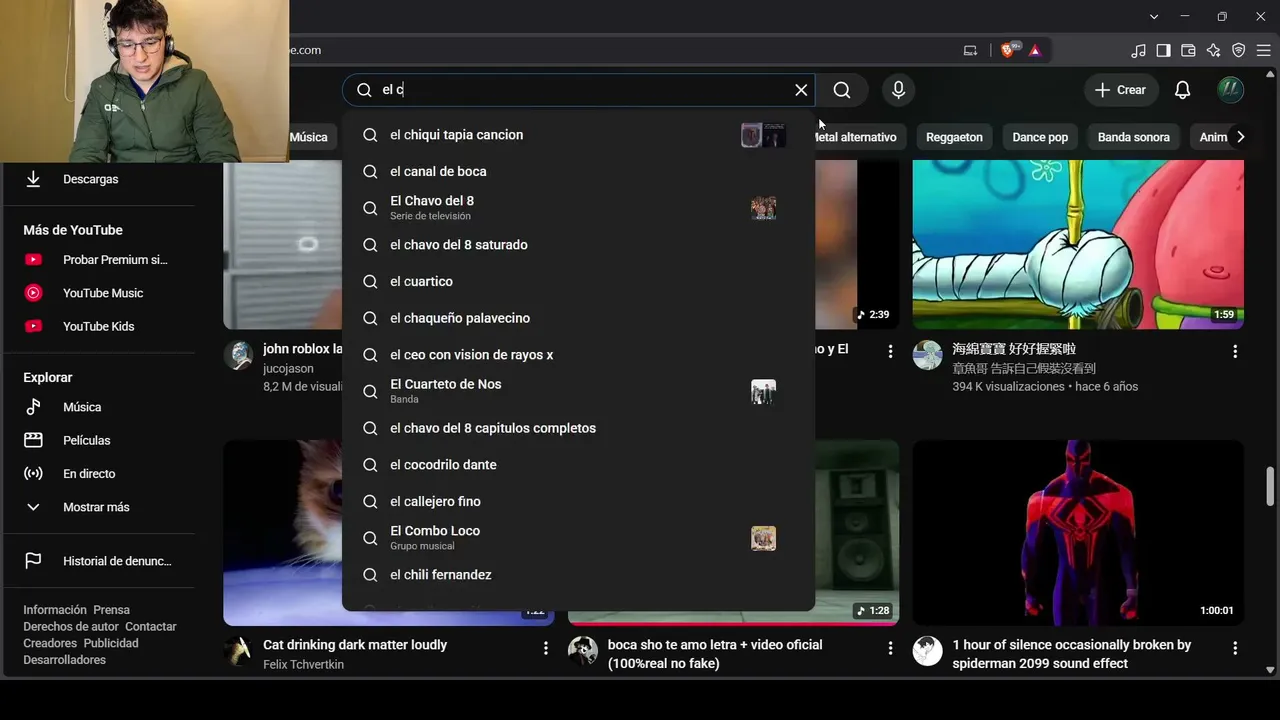The height and width of the screenshot is (720, 1280).
Task: Click the Crear button
Action: [1121, 90]
